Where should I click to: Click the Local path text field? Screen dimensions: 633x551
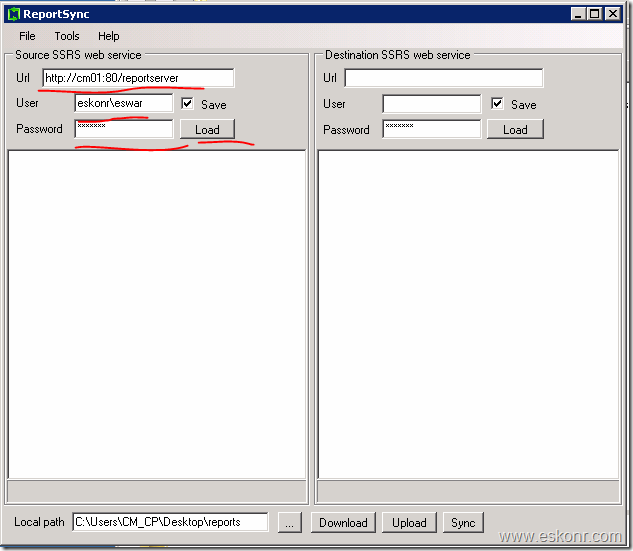(170, 522)
